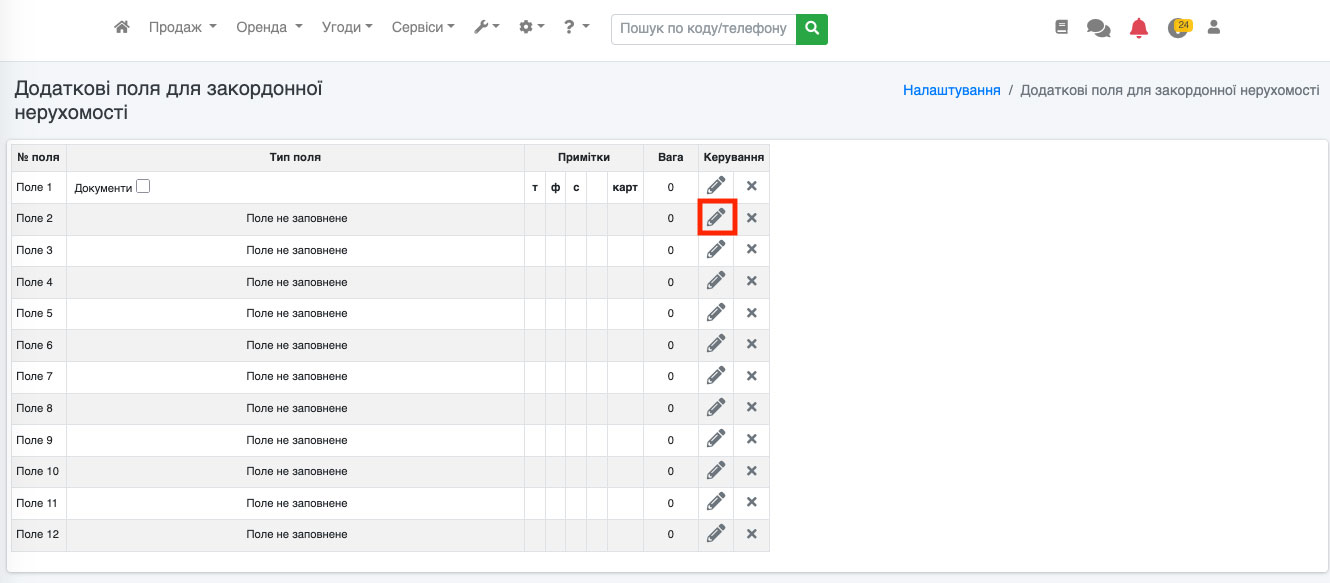The image size is (1330, 583).
Task: Focus the Пошук по коду/телефону search field
Action: click(703, 28)
